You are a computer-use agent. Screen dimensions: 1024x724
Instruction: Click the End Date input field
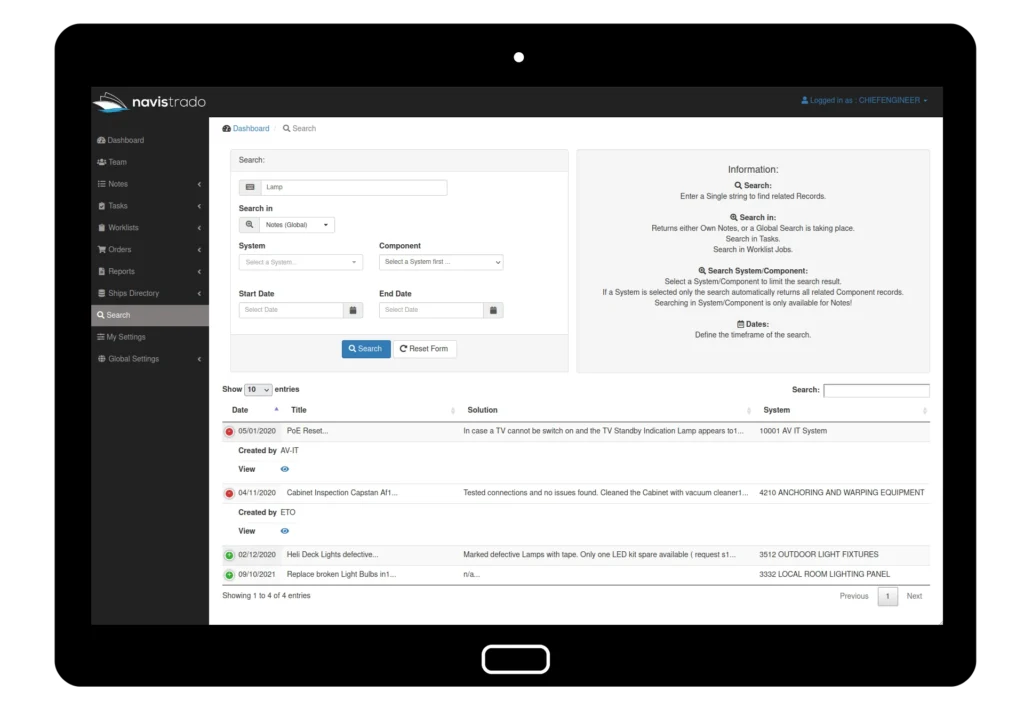pyautogui.click(x=432, y=310)
